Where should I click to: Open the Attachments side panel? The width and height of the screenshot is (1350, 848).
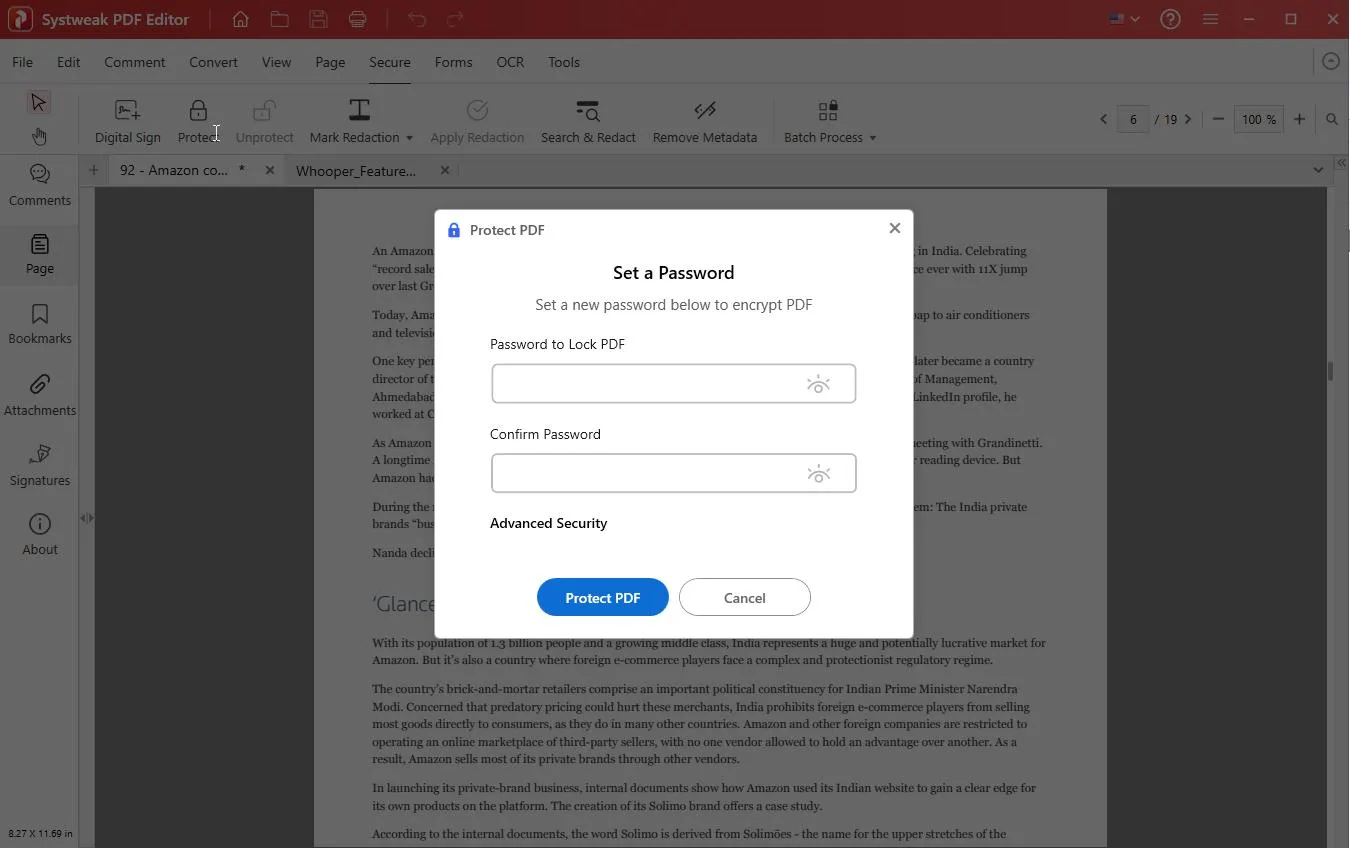pos(40,395)
